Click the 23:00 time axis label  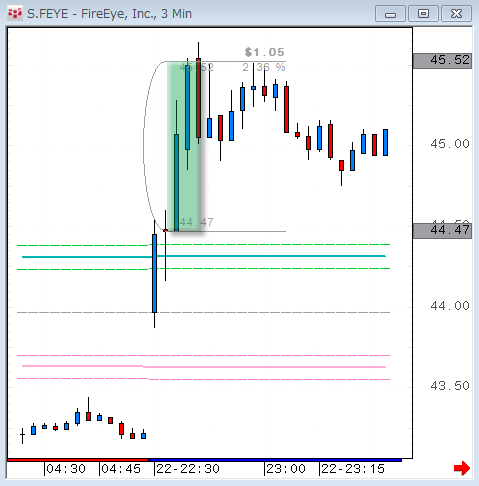286,469
